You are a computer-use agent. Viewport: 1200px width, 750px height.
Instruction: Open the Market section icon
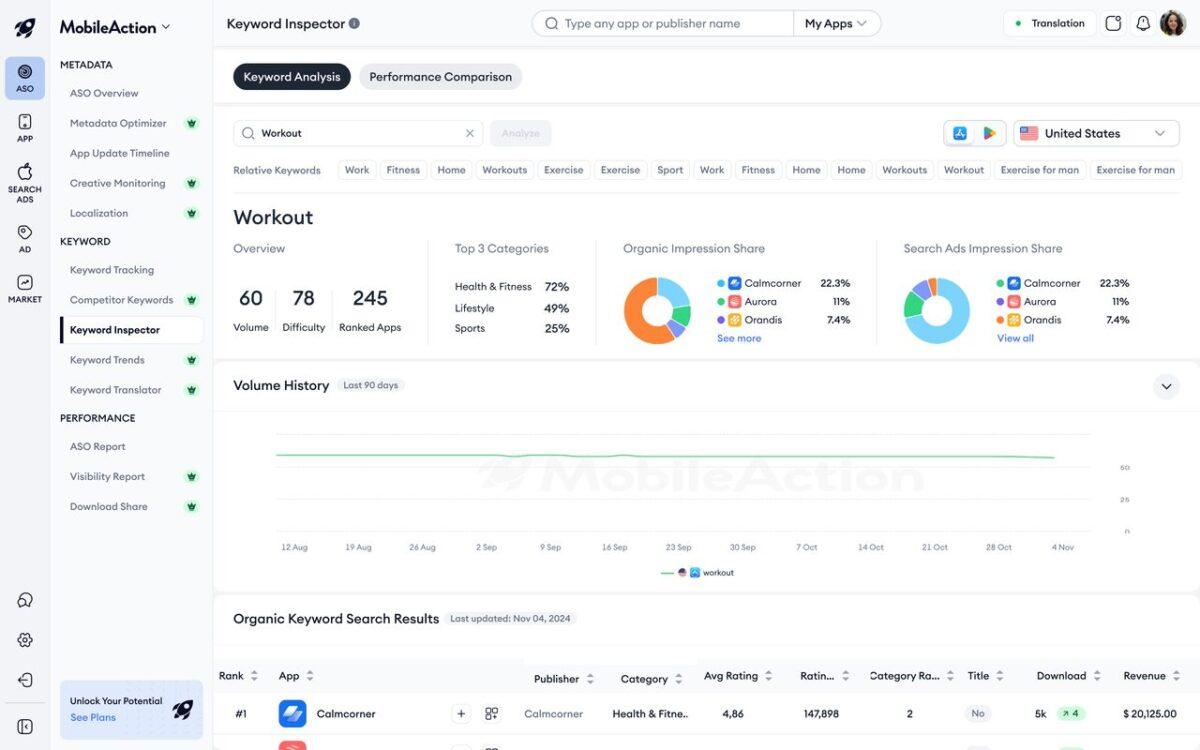[25, 288]
